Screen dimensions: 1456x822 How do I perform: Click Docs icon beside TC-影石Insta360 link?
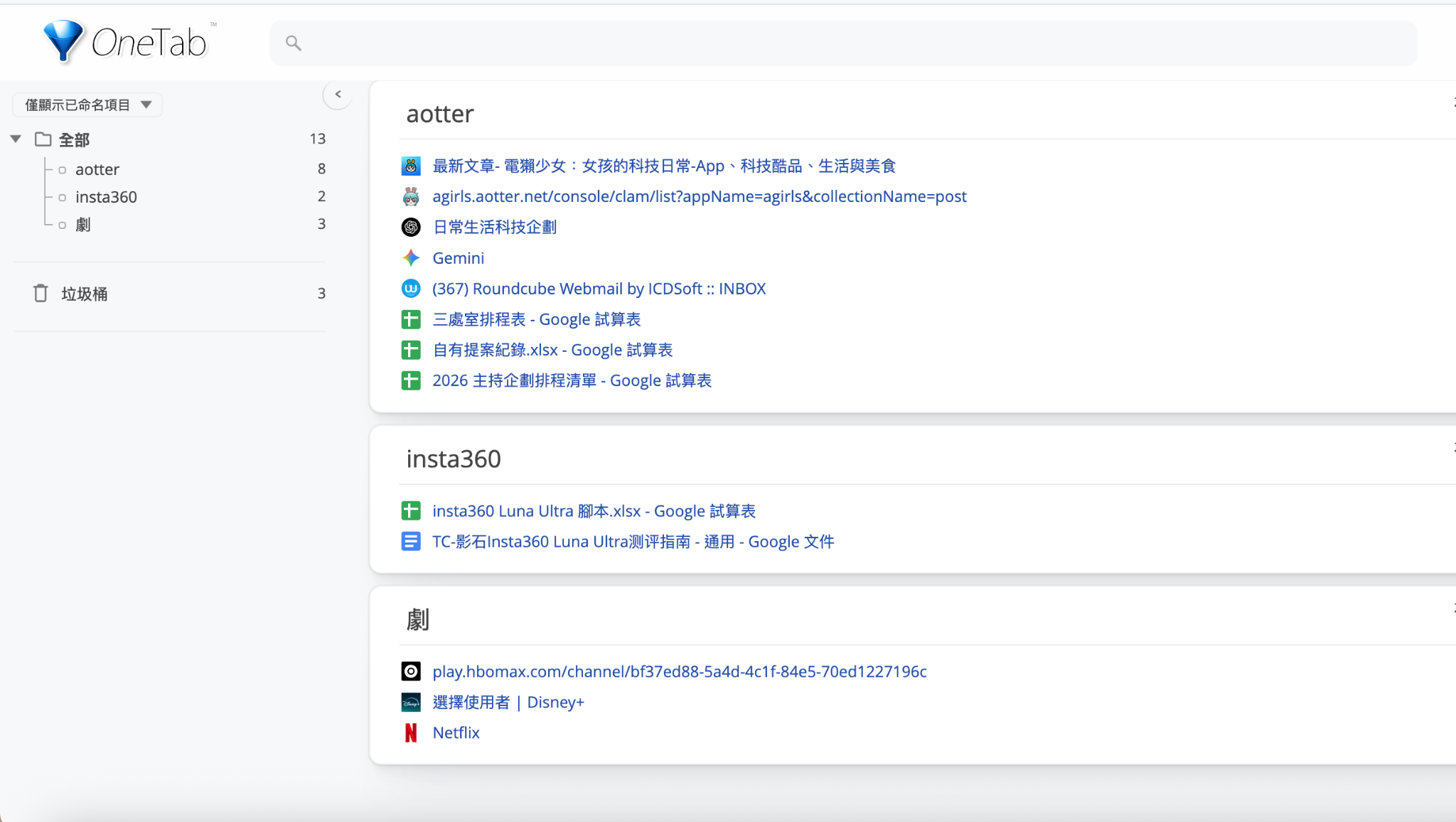click(x=411, y=541)
